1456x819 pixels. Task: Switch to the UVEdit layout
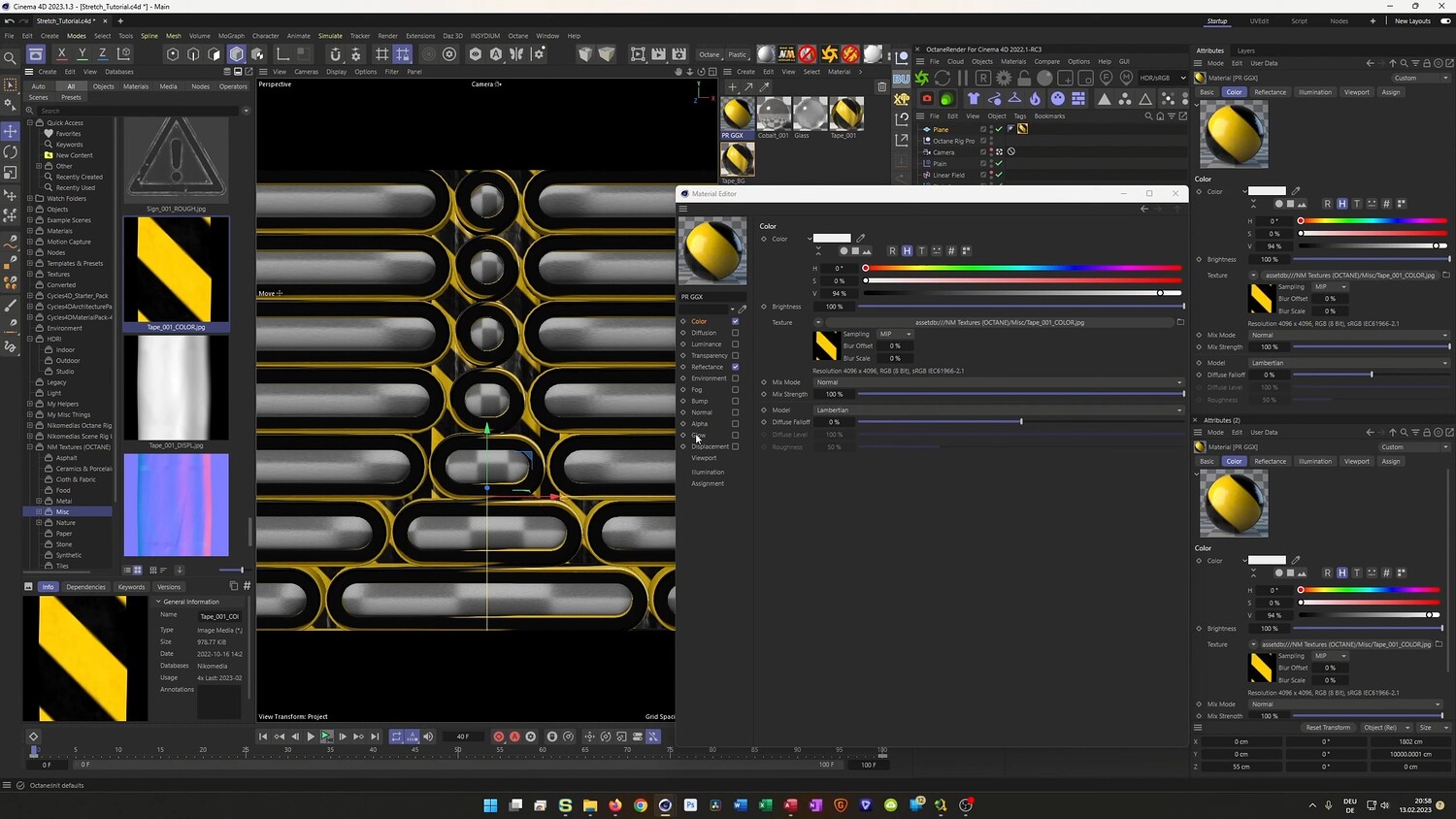tap(1259, 21)
